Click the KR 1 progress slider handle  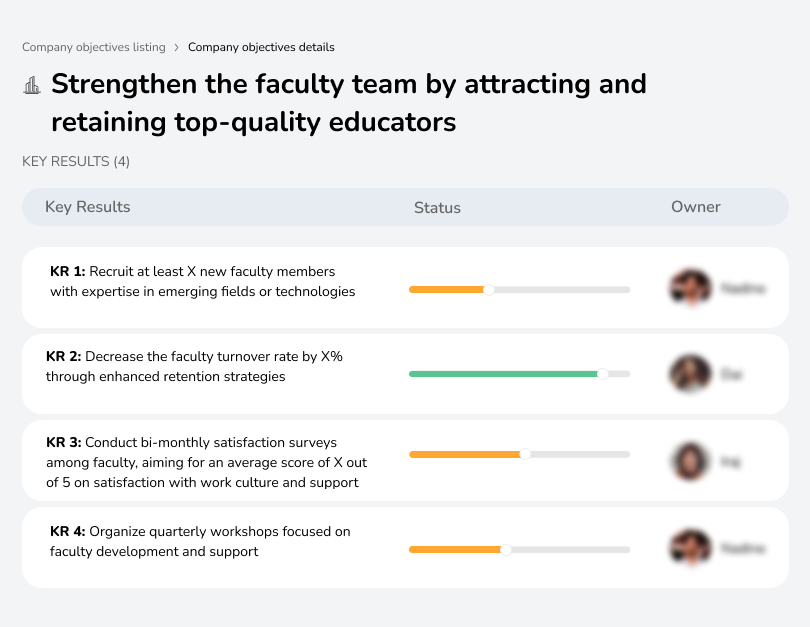point(489,290)
